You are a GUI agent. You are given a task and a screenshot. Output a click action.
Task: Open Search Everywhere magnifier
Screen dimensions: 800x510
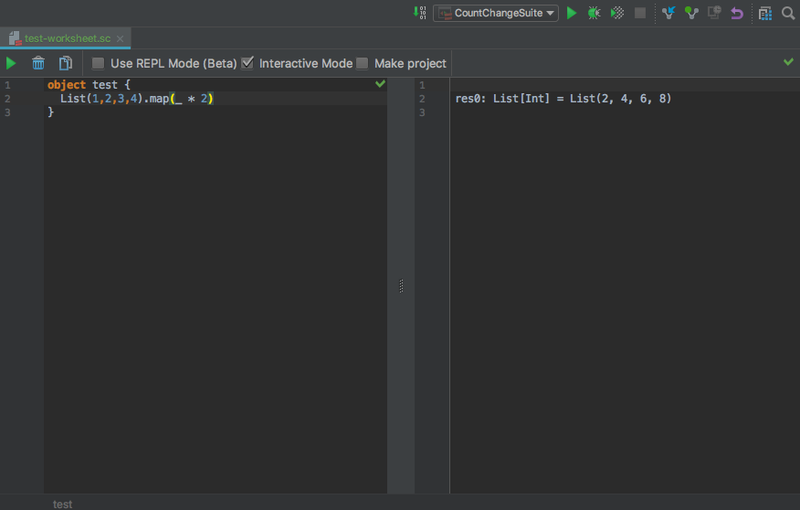(x=788, y=13)
